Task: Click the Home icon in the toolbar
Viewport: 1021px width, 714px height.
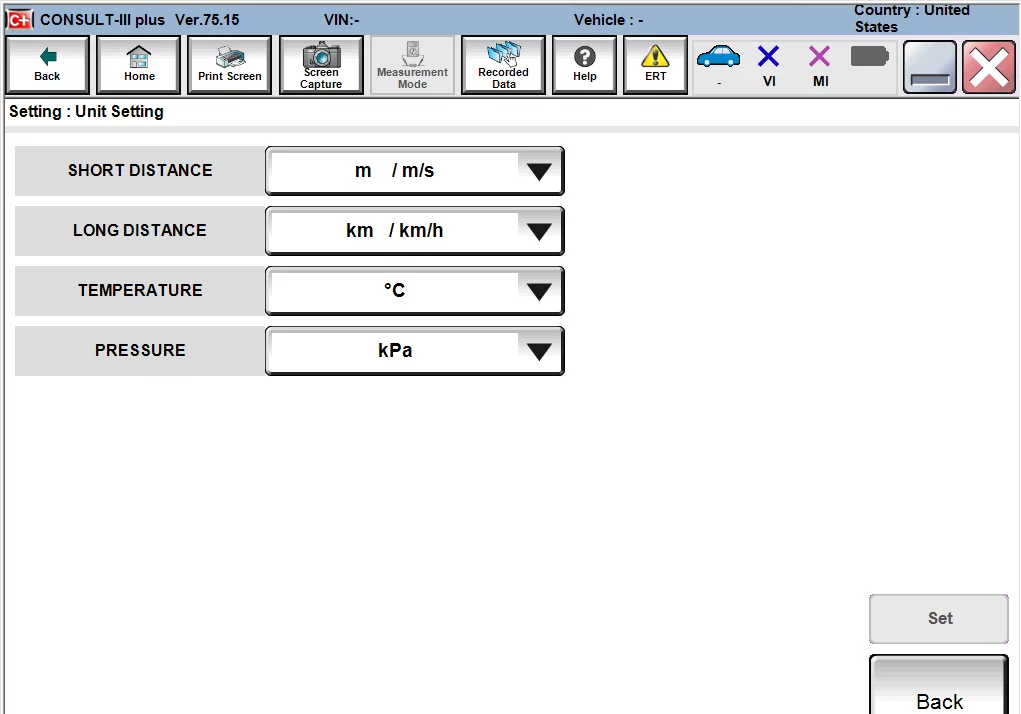Action: point(138,64)
